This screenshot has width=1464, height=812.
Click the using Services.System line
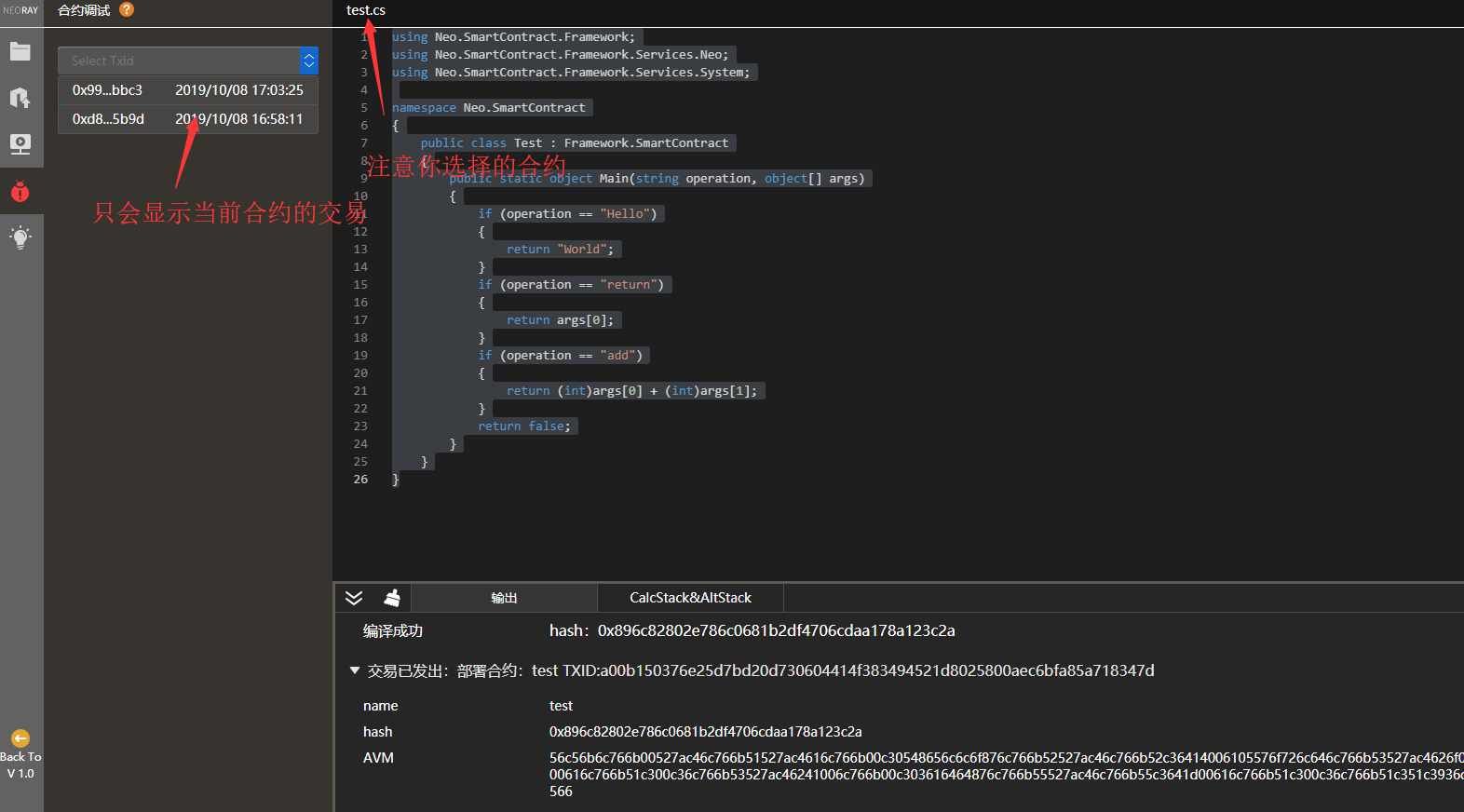coord(571,73)
